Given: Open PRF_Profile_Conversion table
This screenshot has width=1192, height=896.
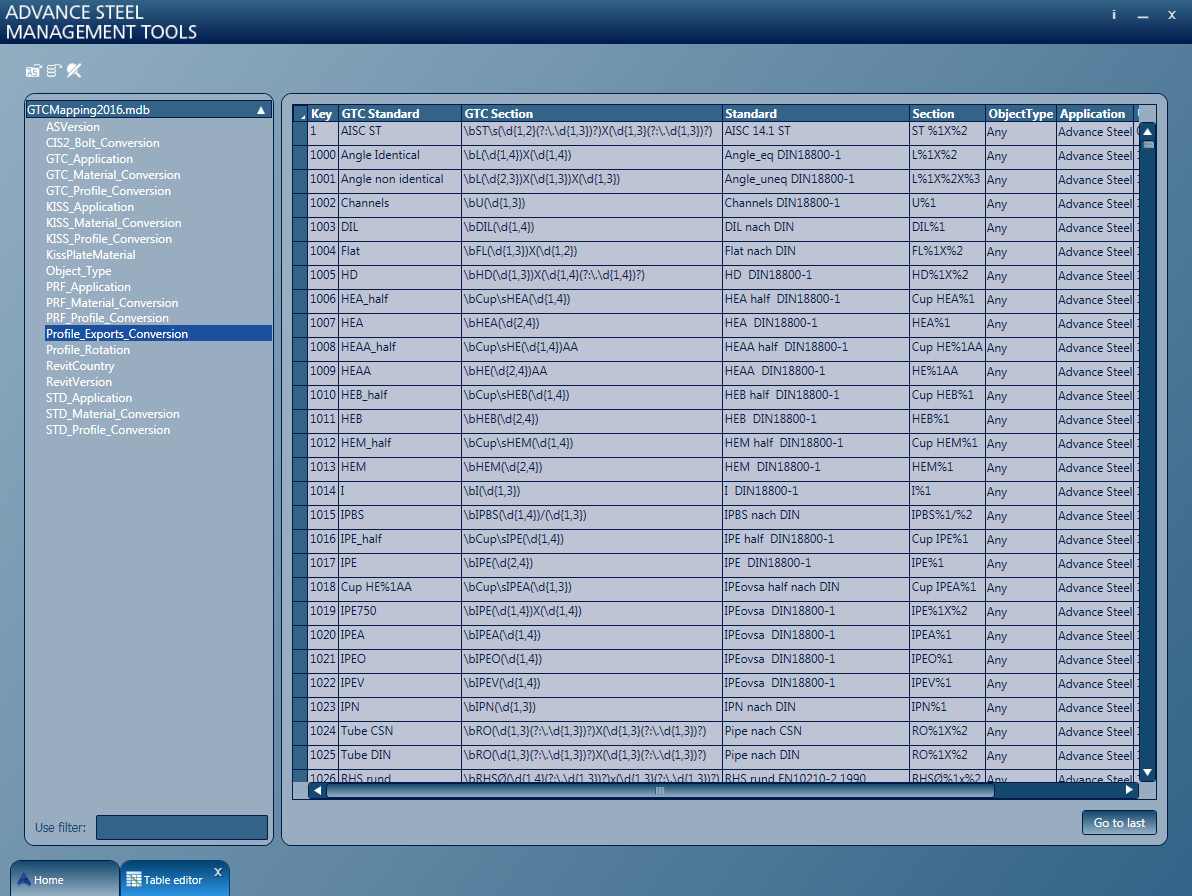Looking at the screenshot, I should (107, 318).
